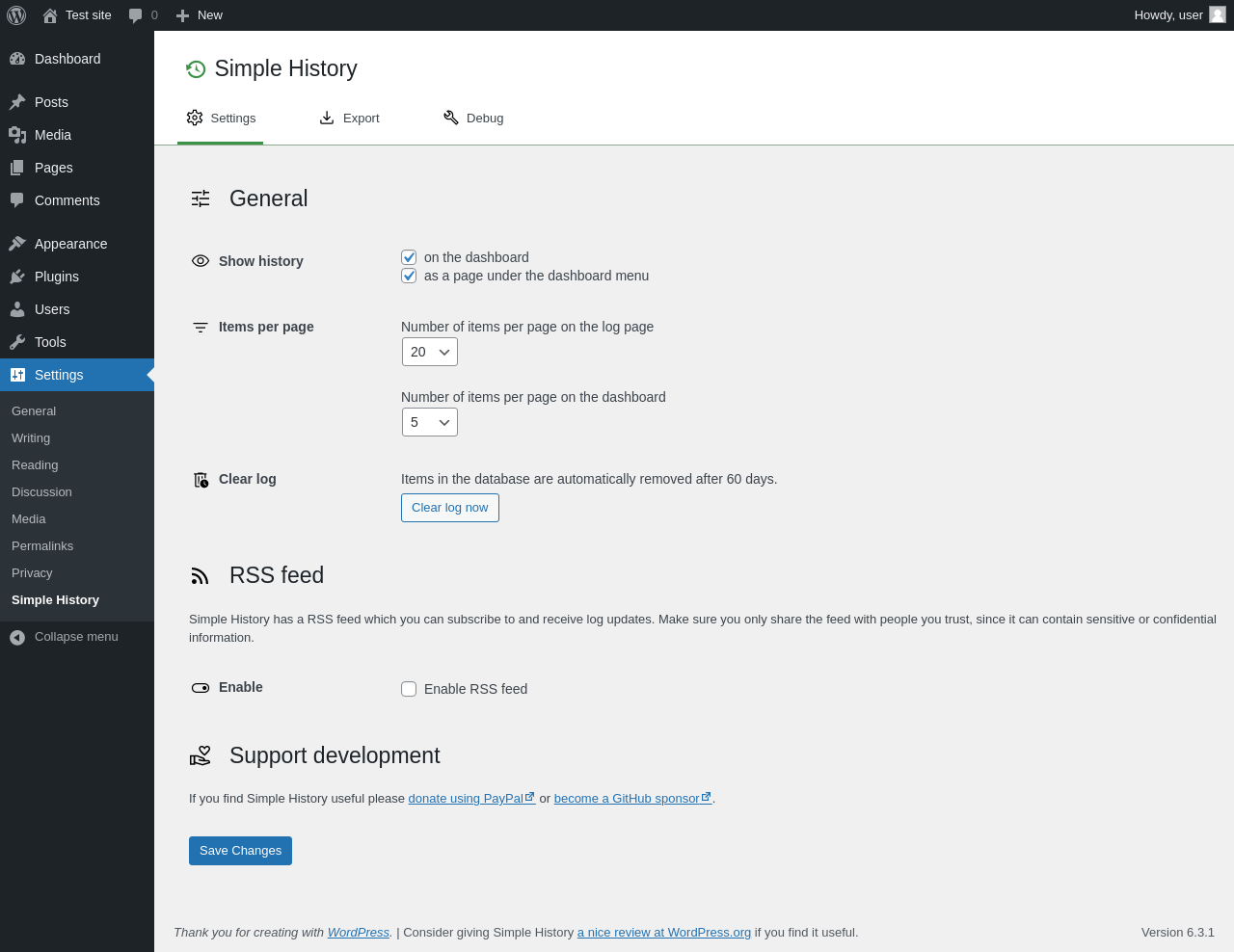The image size is (1234, 952).
Task: Uncheck show history on the dashboard
Action: click(x=409, y=257)
